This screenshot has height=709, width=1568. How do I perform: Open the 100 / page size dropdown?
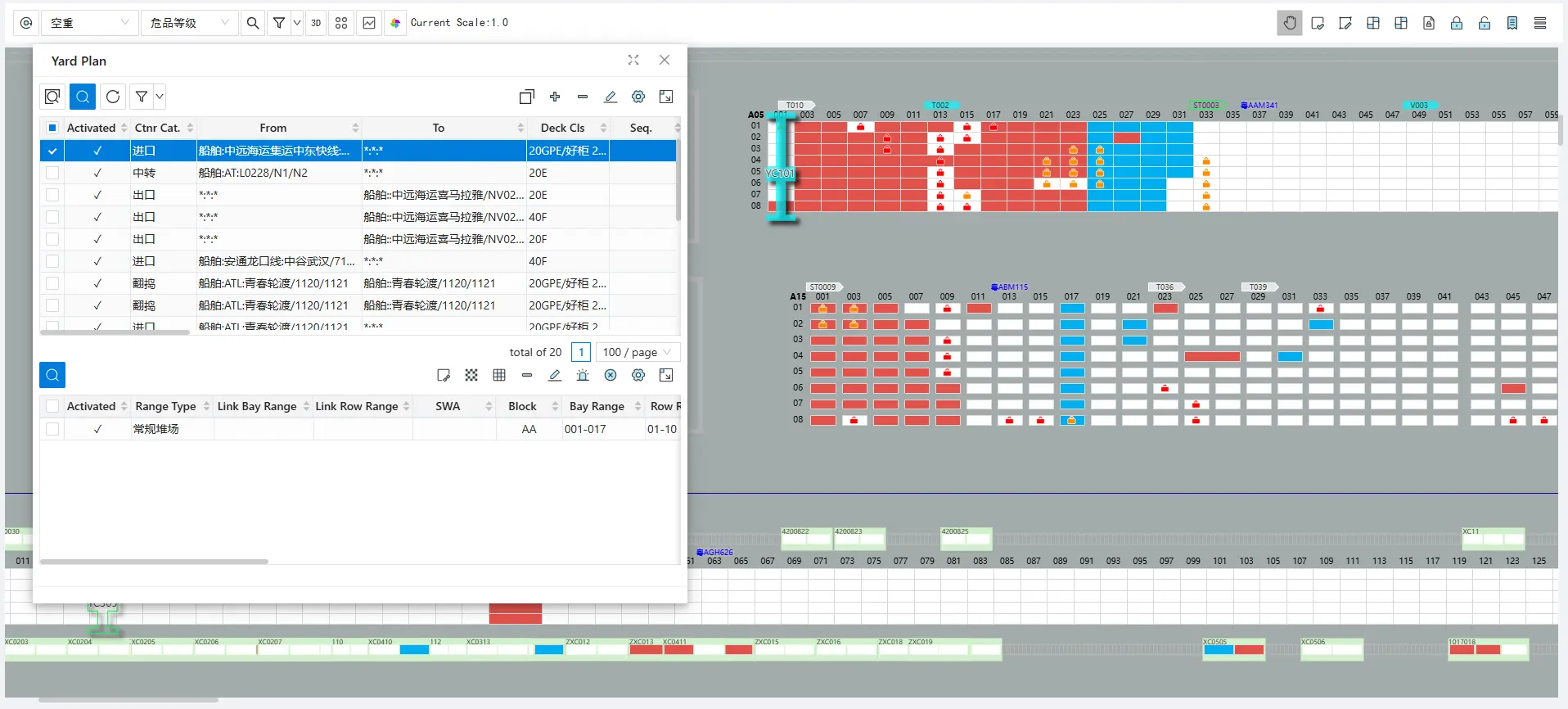pos(638,352)
